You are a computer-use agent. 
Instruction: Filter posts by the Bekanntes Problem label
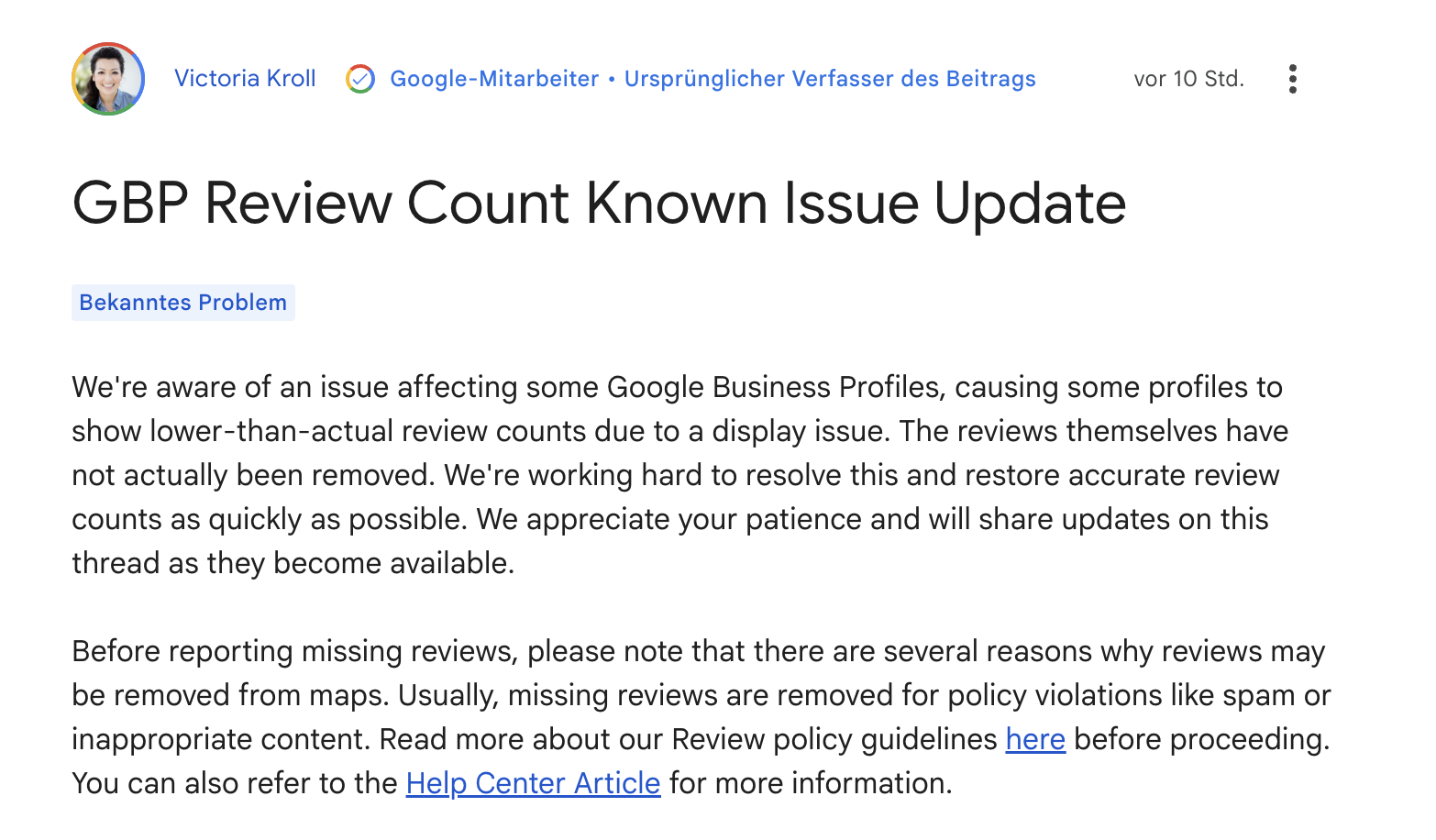[182, 302]
